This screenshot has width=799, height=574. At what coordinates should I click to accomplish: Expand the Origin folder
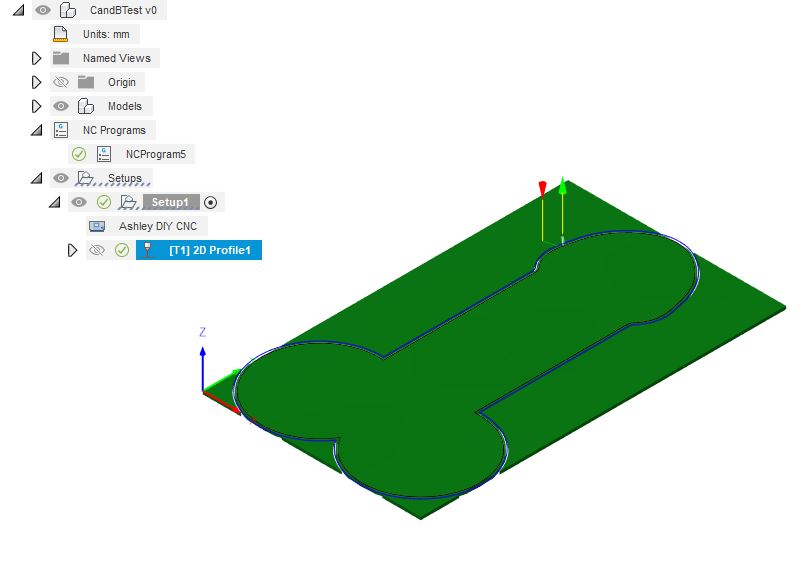[x=36, y=82]
